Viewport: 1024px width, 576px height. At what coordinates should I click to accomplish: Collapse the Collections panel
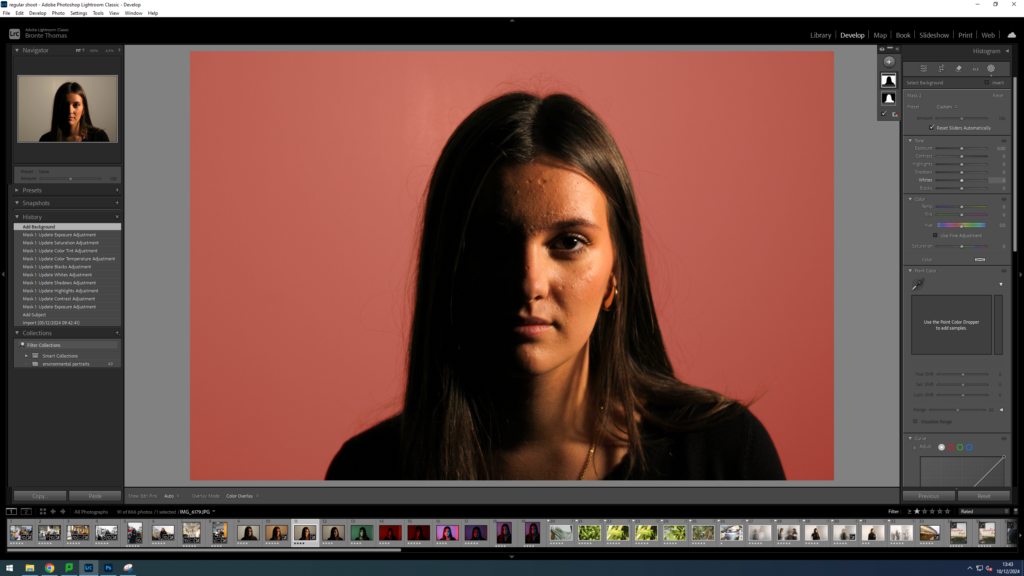click(x=17, y=333)
